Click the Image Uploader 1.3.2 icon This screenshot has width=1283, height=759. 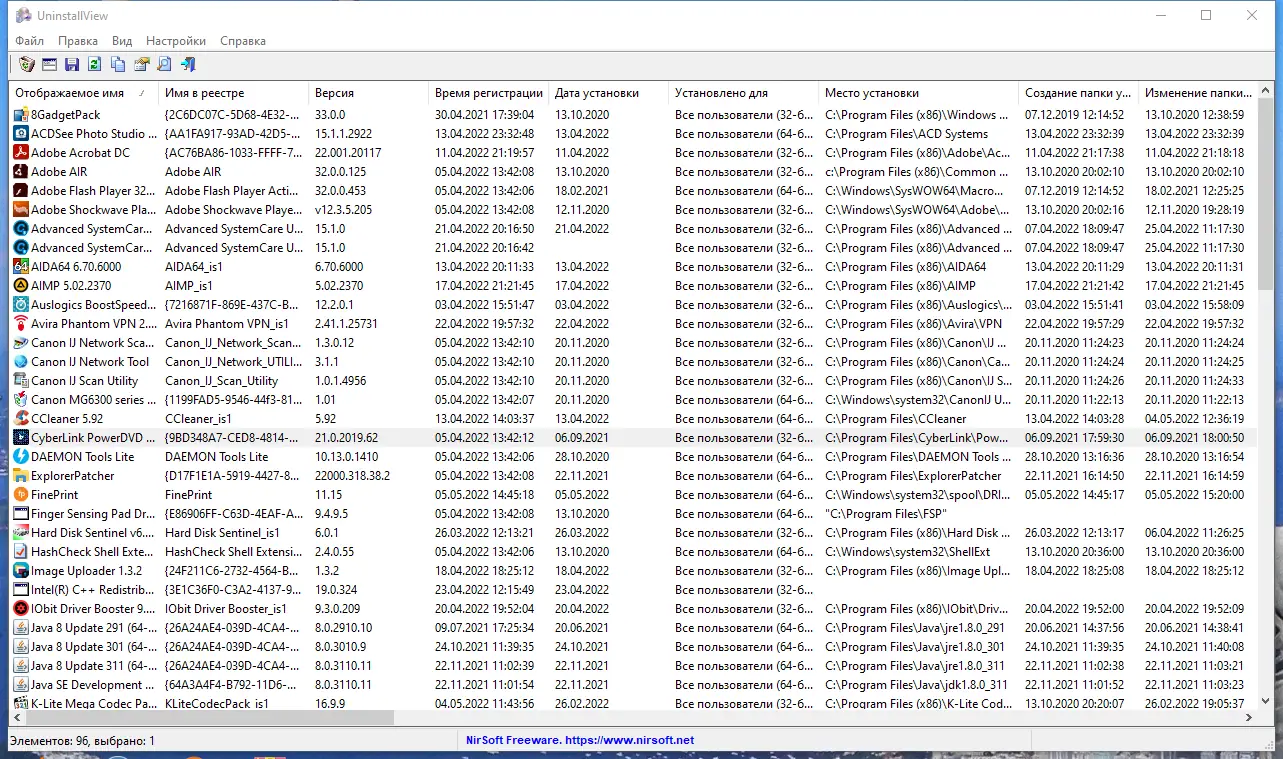[x=21, y=571]
